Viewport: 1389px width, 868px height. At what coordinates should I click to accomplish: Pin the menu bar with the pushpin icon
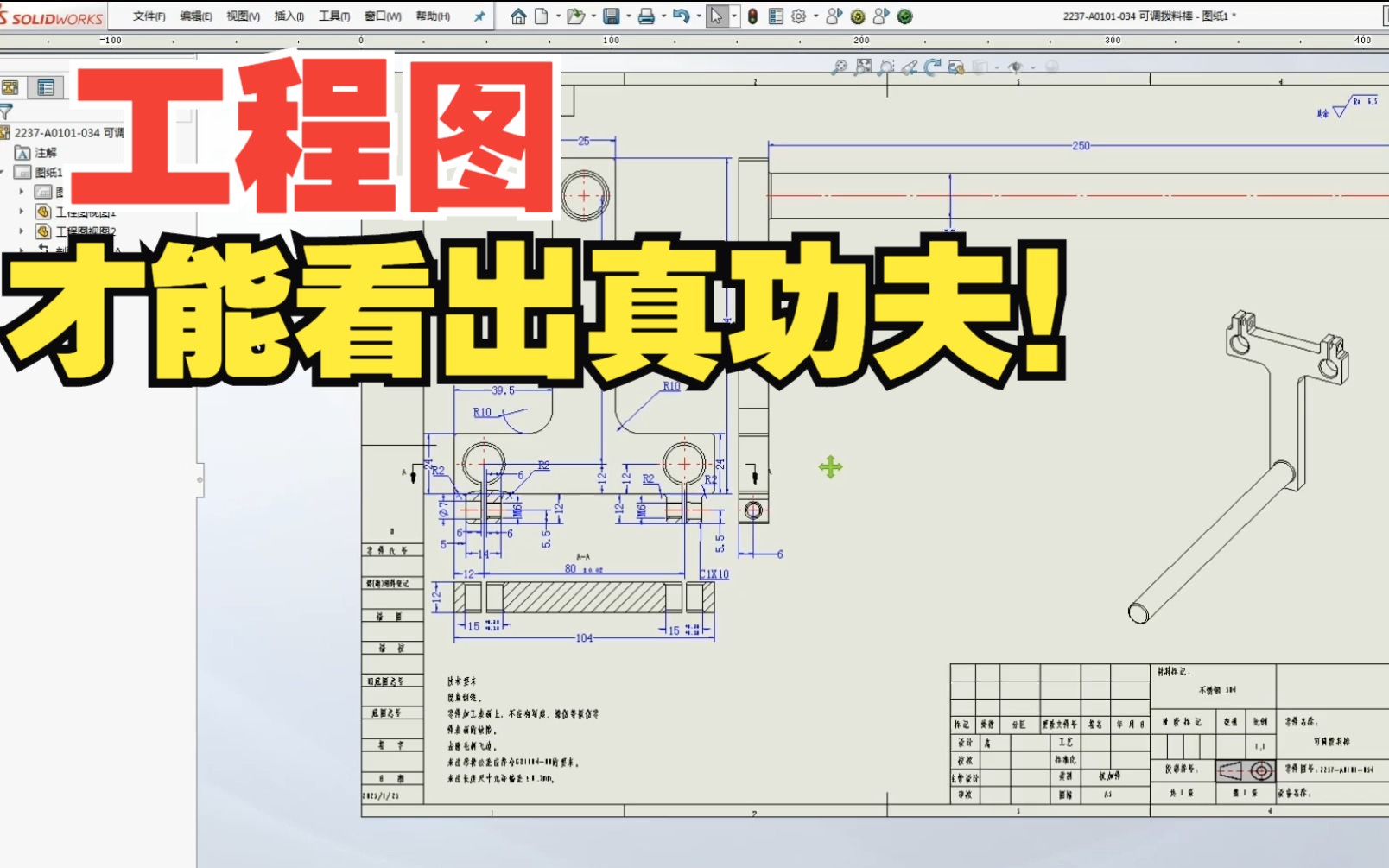pyautogui.click(x=479, y=16)
